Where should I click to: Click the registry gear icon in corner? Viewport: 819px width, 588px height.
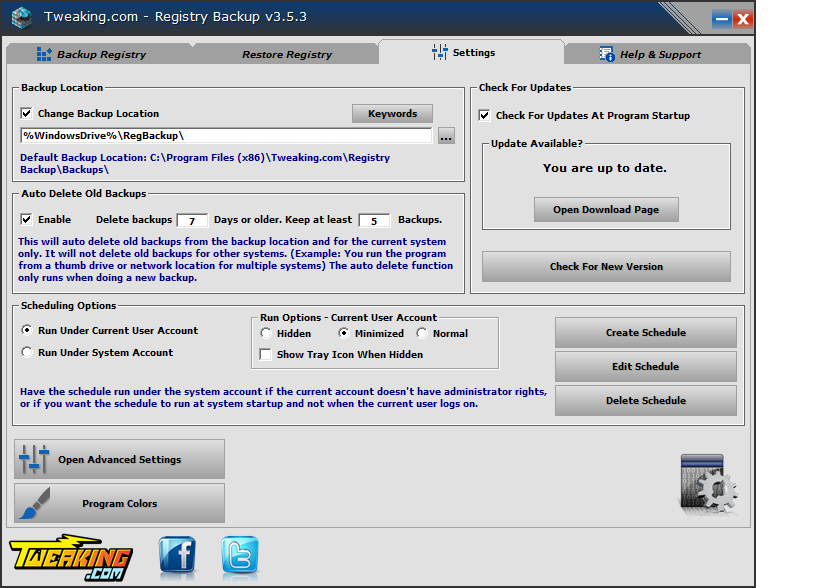pos(708,485)
